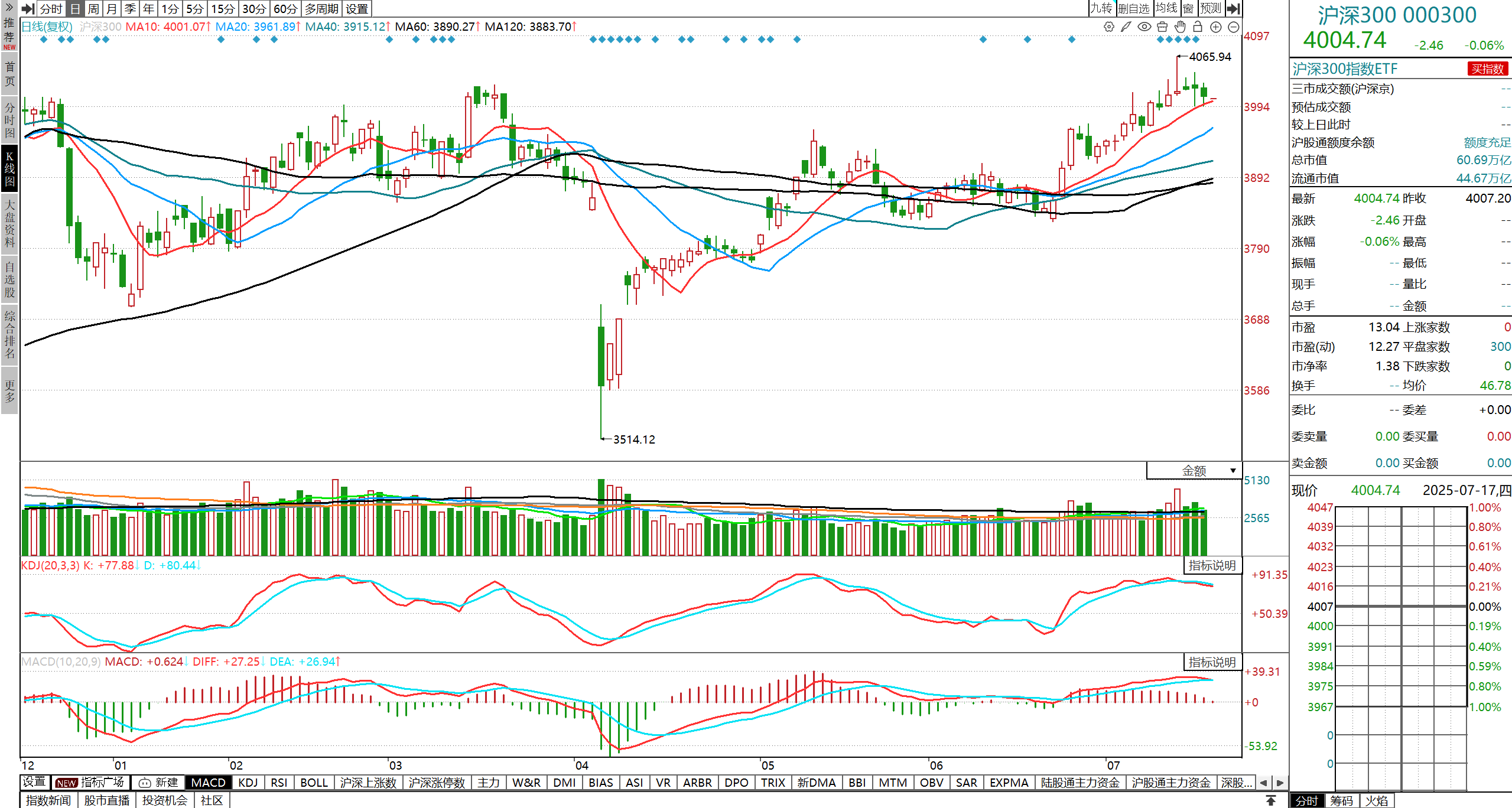Click MA10 red value legend label

coord(168,27)
